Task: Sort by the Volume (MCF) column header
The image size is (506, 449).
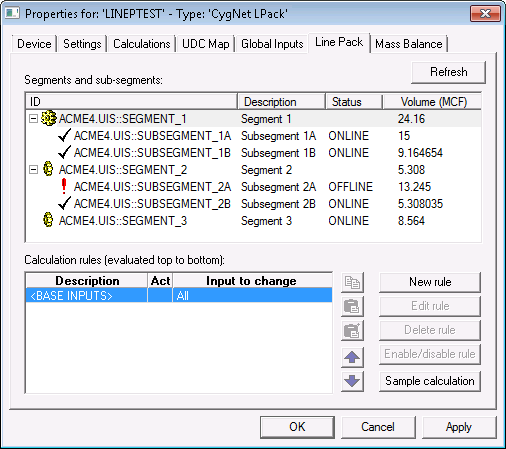Action: 433,102
